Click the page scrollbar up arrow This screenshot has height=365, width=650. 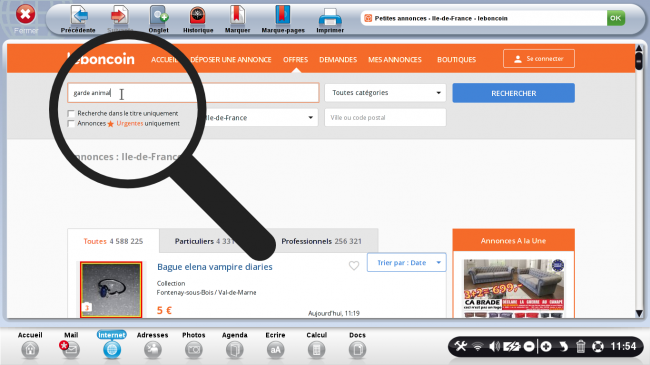[639, 49]
